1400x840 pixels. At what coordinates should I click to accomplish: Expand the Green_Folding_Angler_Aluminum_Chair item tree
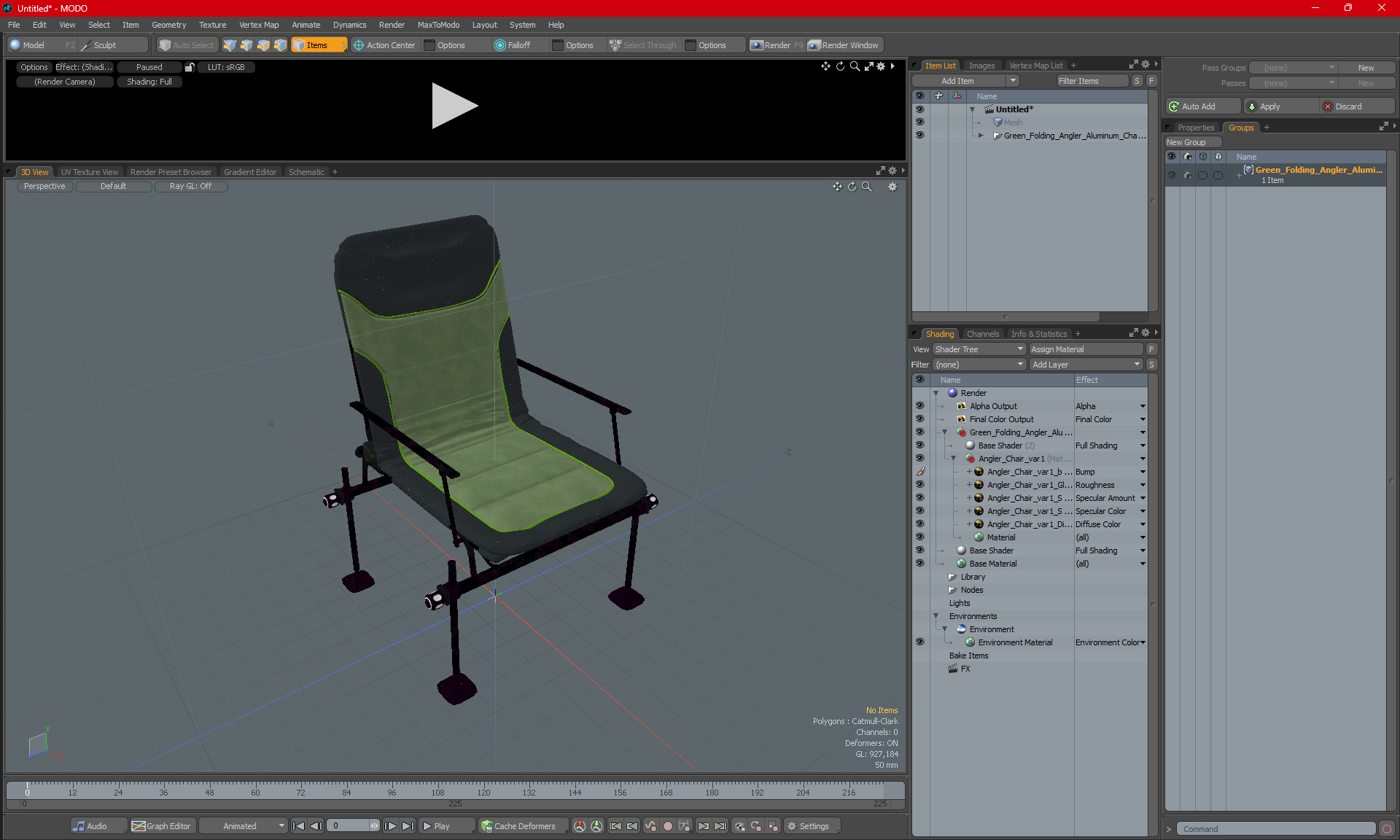(x=981, y=136)
